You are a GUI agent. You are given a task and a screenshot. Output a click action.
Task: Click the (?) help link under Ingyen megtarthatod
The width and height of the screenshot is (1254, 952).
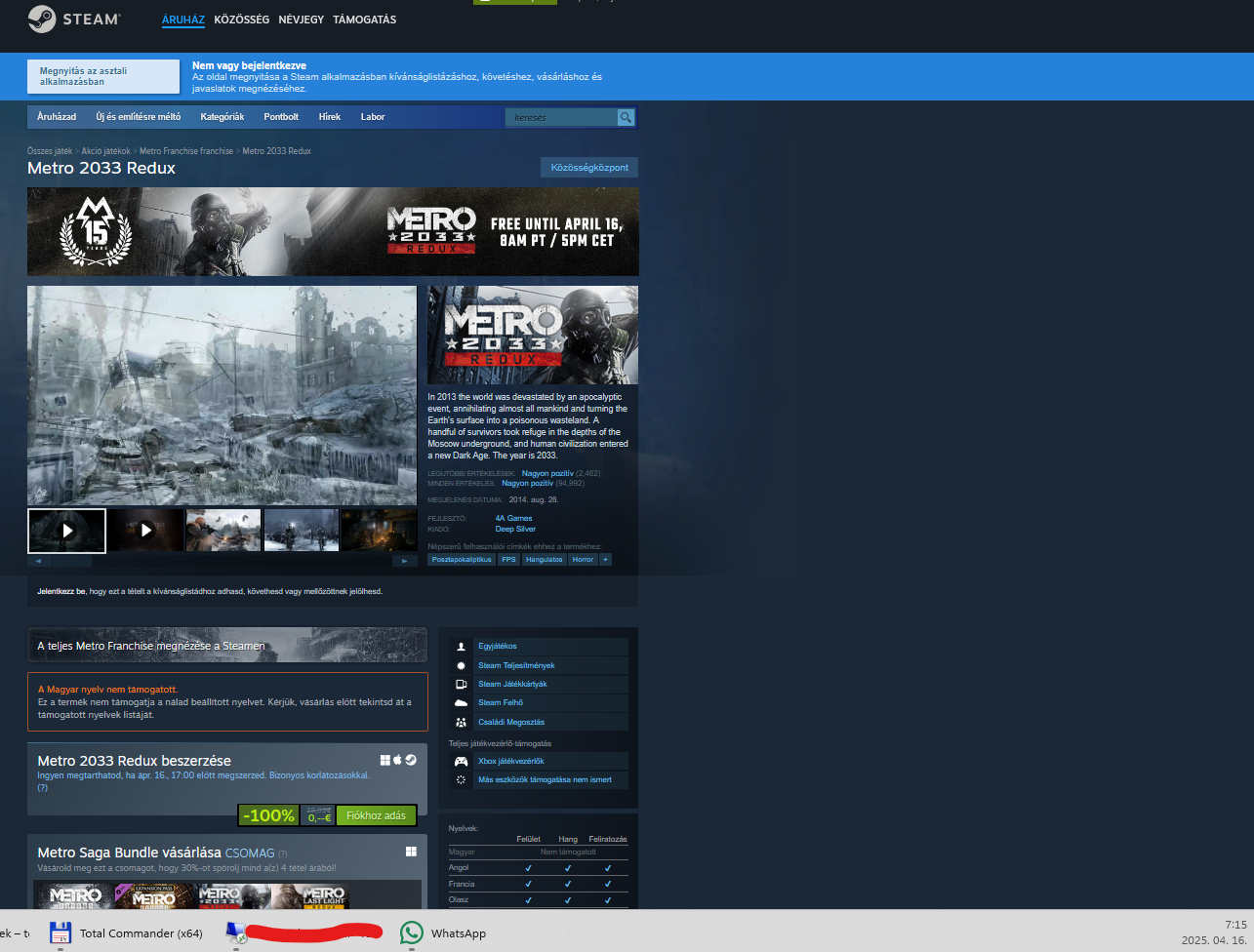click(42, 787)
